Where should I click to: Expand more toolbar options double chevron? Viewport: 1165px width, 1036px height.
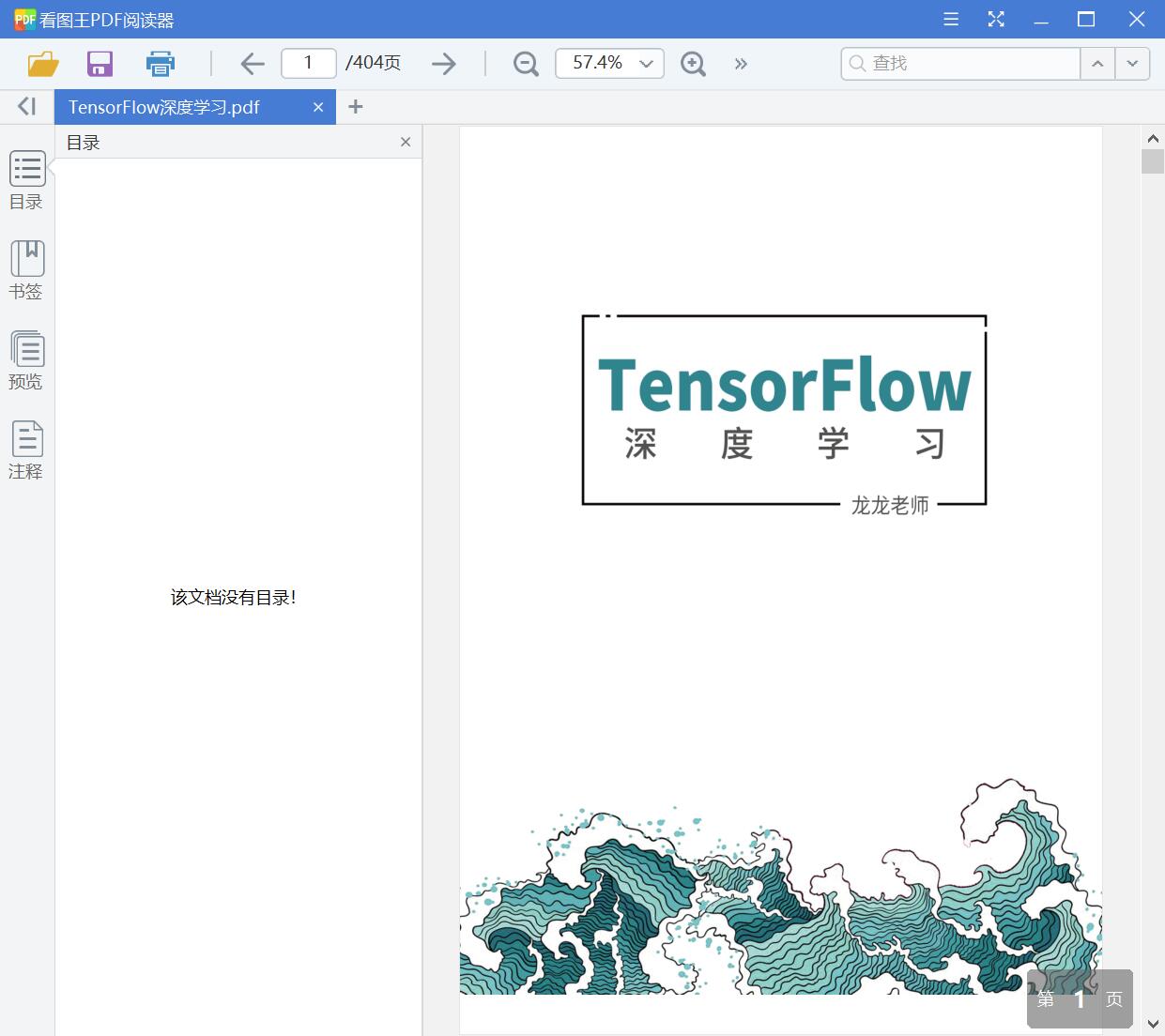click(741, 64)
